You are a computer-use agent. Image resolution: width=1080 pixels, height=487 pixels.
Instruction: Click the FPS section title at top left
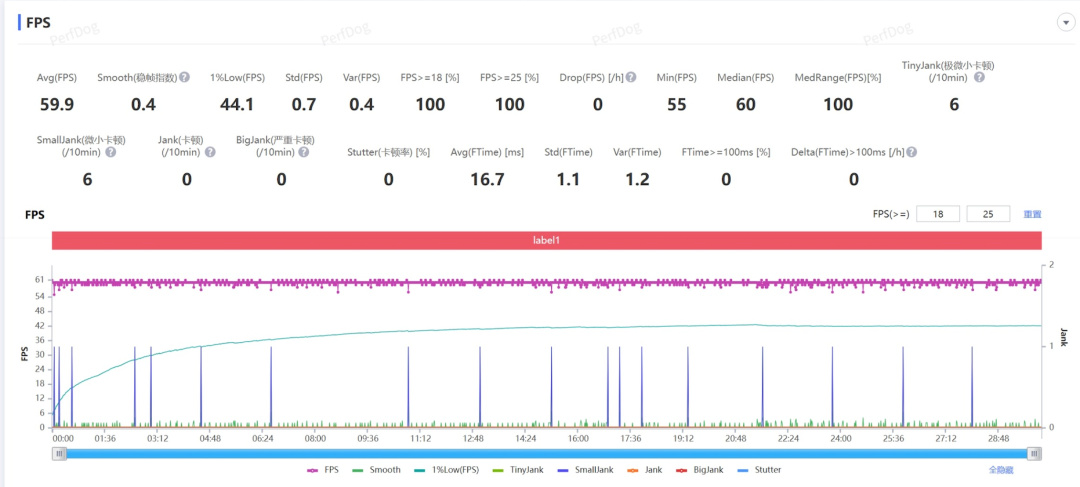[x=38, y=23]
